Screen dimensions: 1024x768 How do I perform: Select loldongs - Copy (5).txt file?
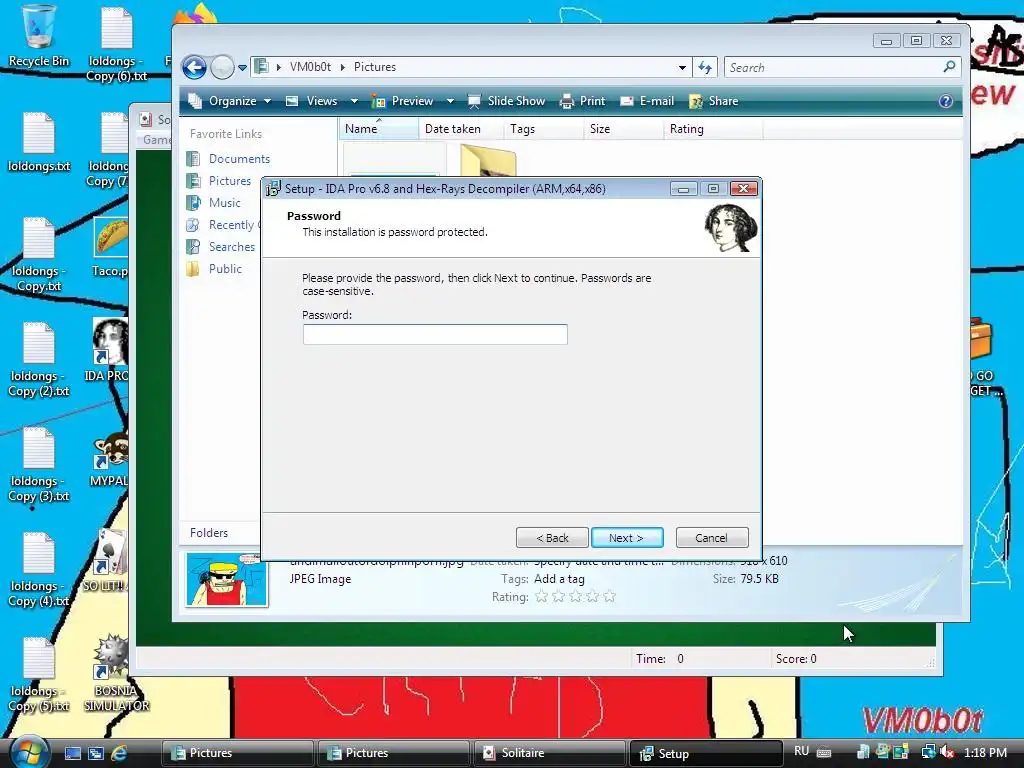click(x=39, y=675)
